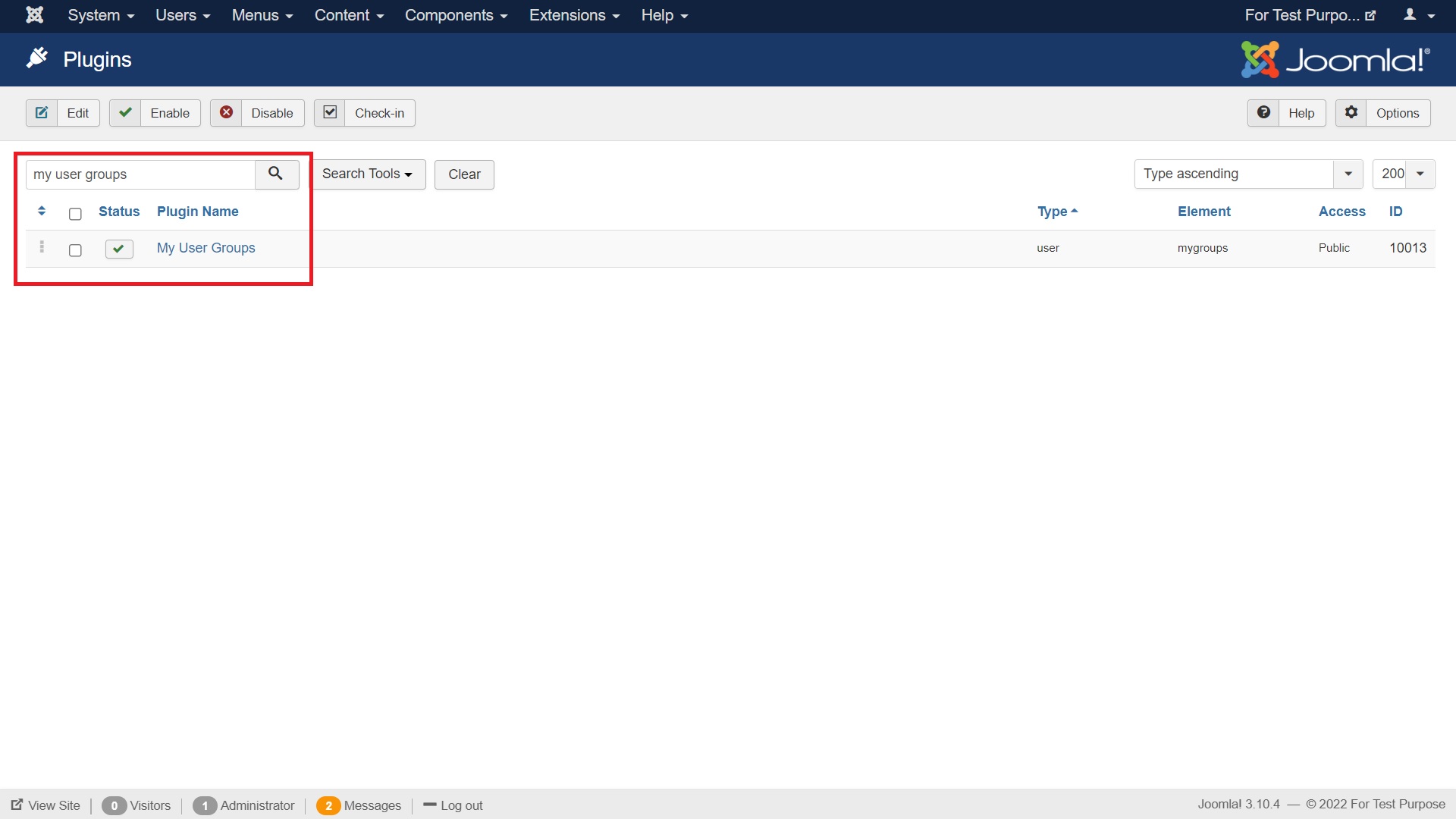Click the ordering sort arrows above the list
Viewport: 1456px width, 819px height.
click(42, 211)
